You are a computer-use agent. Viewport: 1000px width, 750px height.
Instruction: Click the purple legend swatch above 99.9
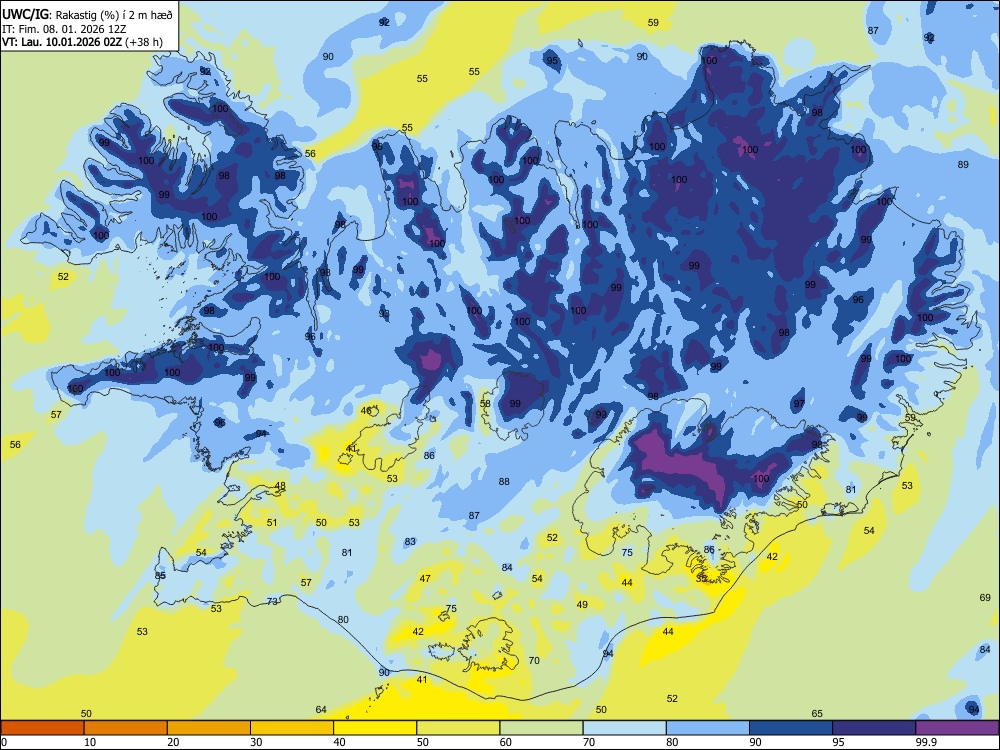(x=957, y=728)
